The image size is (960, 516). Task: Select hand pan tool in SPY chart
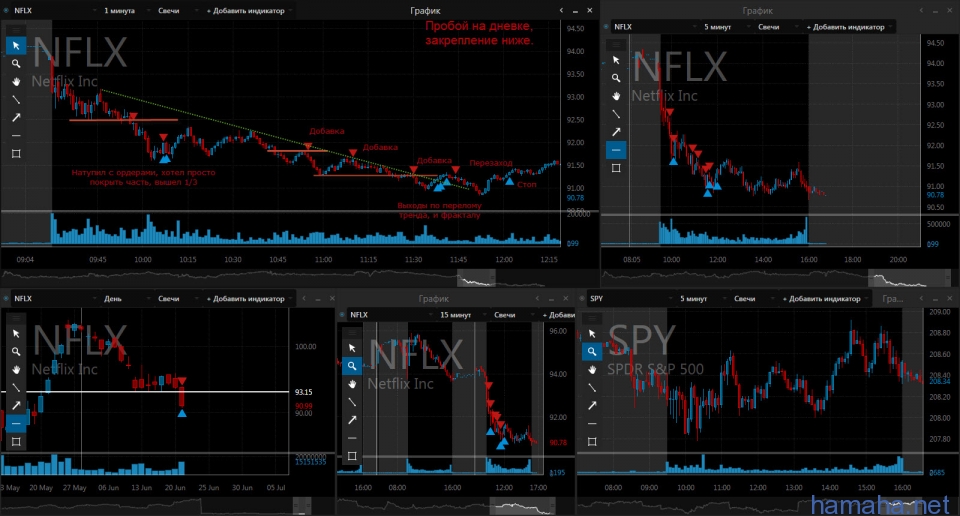click(x=591, y=370)
